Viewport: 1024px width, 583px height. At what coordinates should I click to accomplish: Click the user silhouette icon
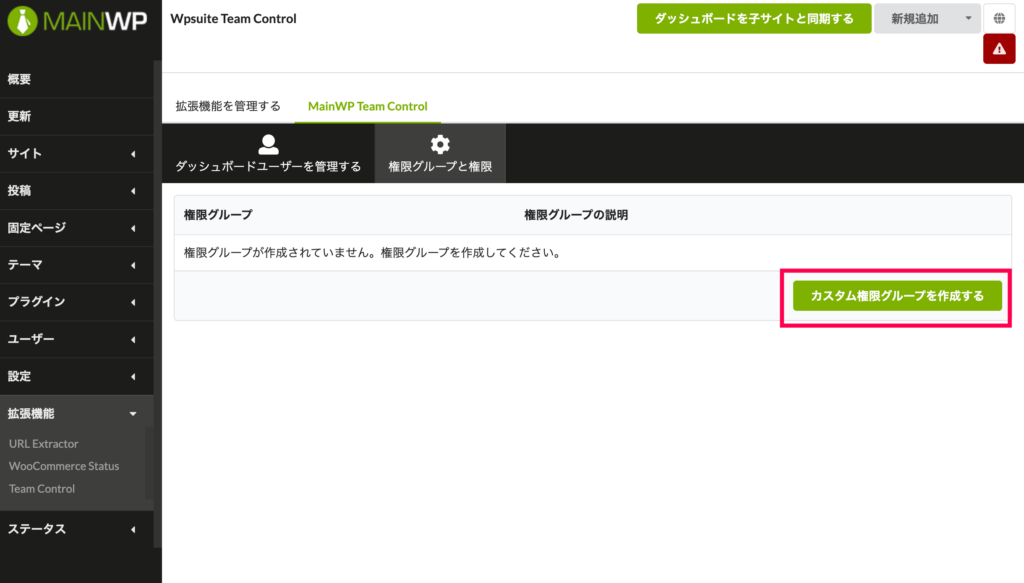(268, 144)
